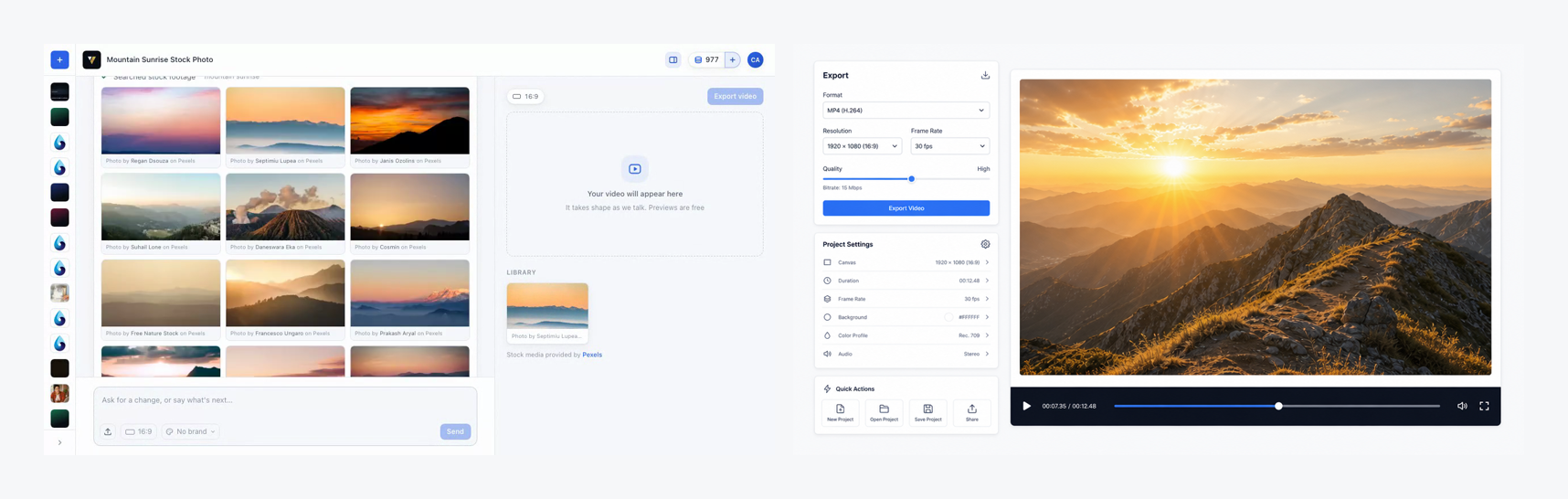Click the Open Project folder action
The height and width of the screenshot is (499, 1568).
coord(884,412)
